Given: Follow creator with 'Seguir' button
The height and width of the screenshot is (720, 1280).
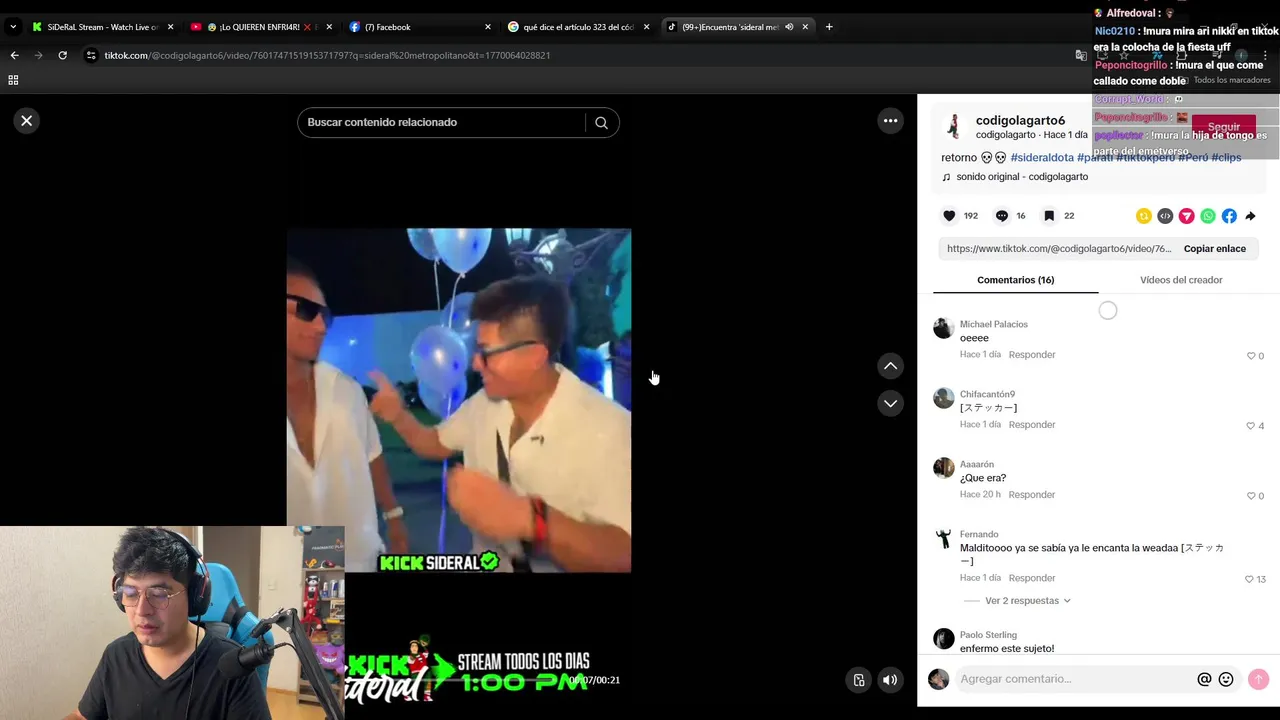Looking at the screenshot, I should [x=1223, y=127].
